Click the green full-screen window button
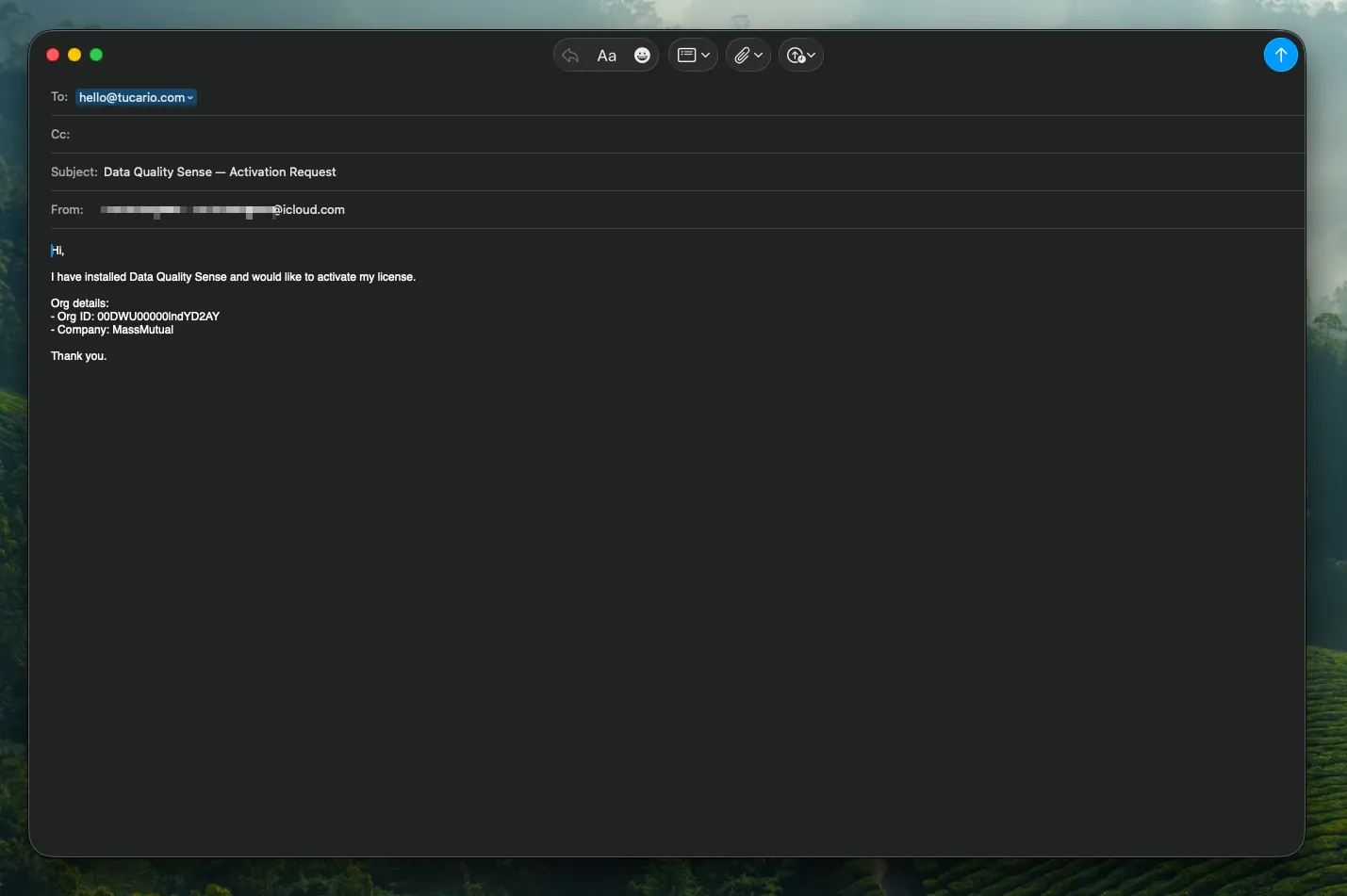 pyautogui.click(x=96, y=55)
